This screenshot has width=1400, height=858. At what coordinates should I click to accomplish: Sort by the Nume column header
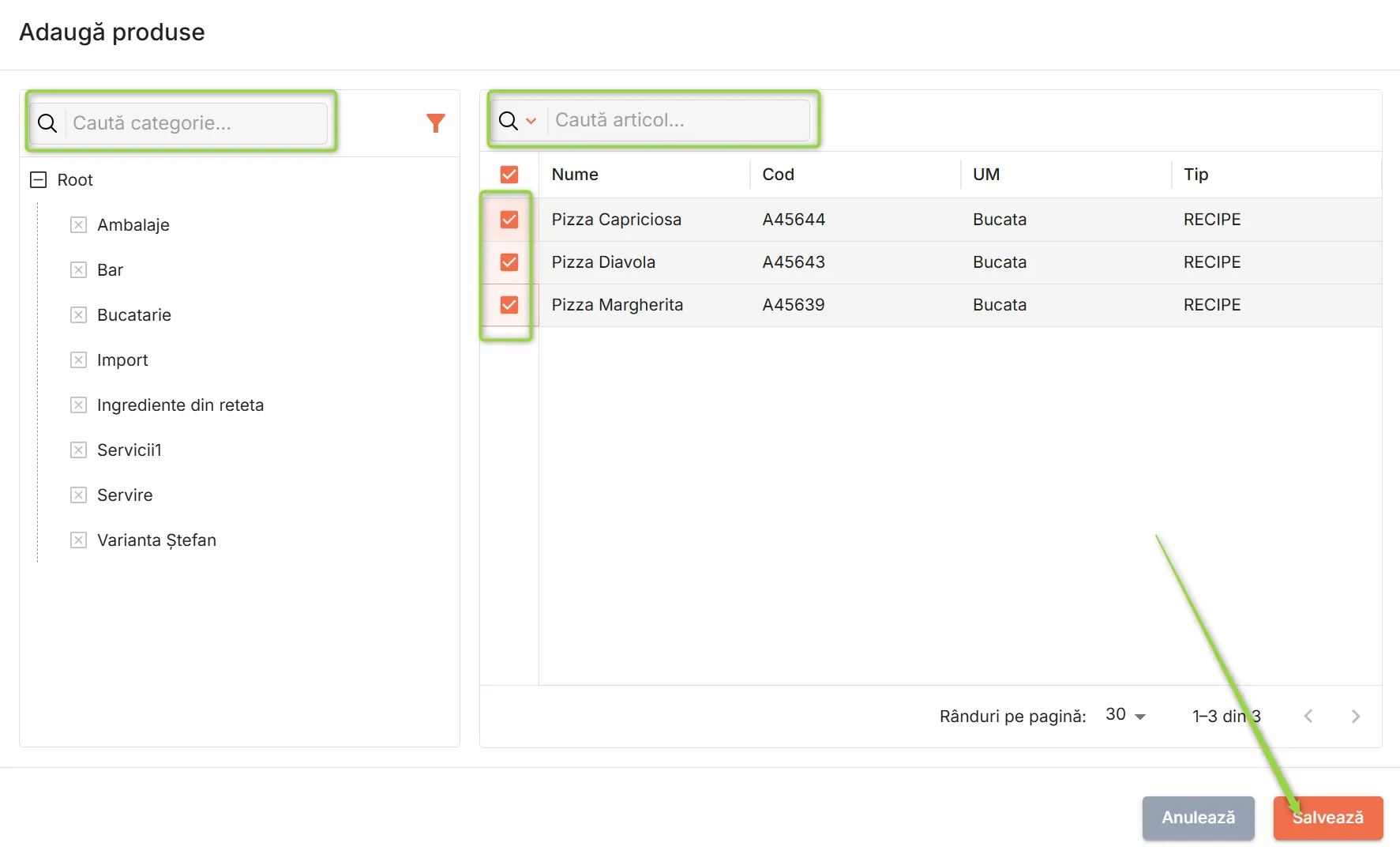[x=575, y=175]
